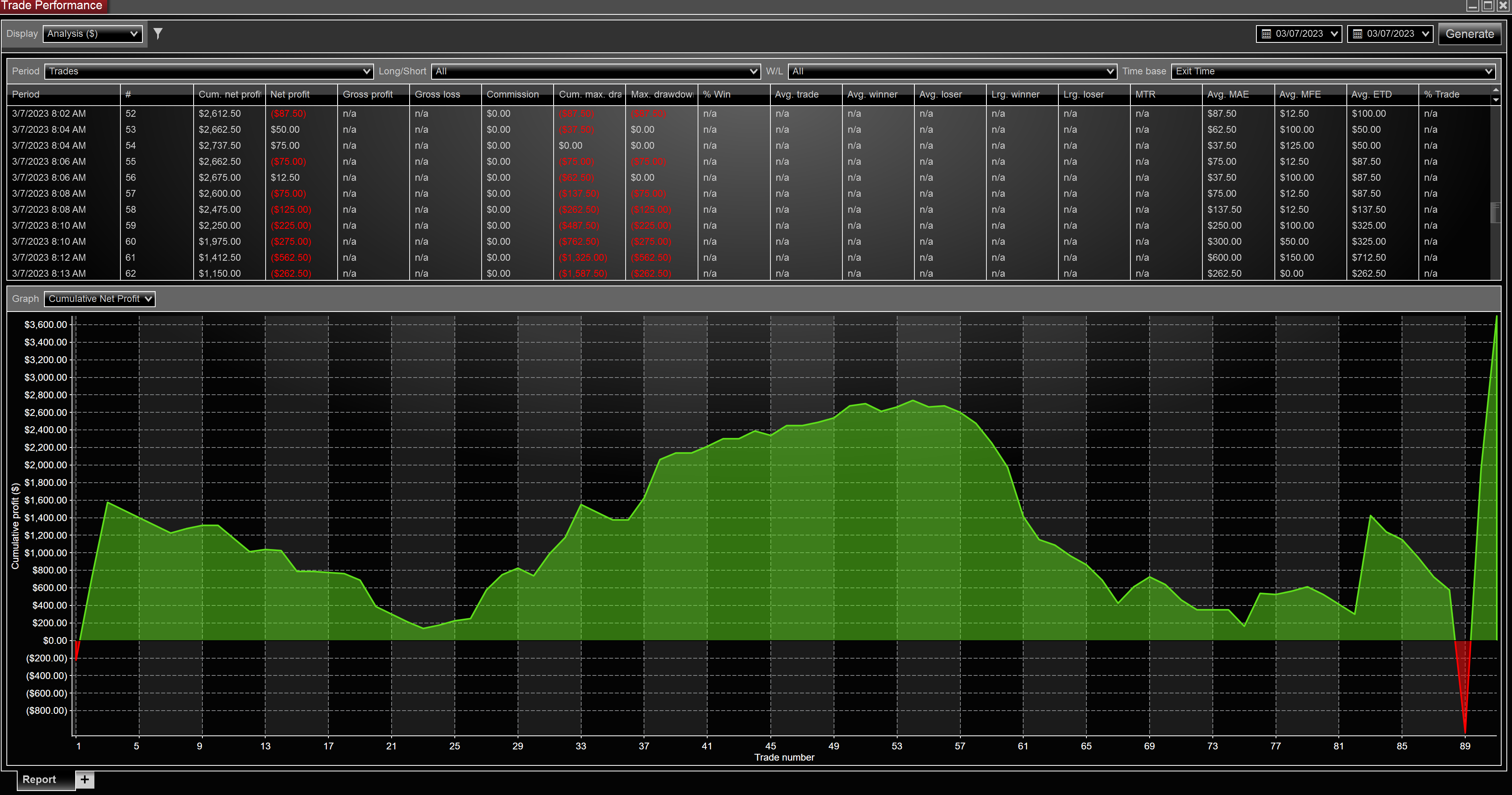Viewport: 1512px width, 795px height.
Task: Click the $2,737.50 cumulative net profit cell
Action: point(229,146)
